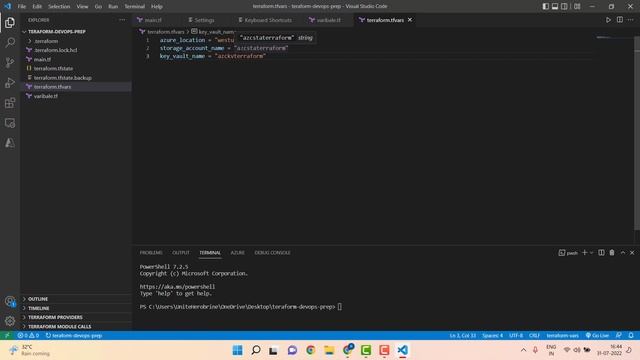The height and width of the screenshot is (360, 640).
Task: Open the DEBUG CONSOLE panel tab
Action: [x=272, y=253]
